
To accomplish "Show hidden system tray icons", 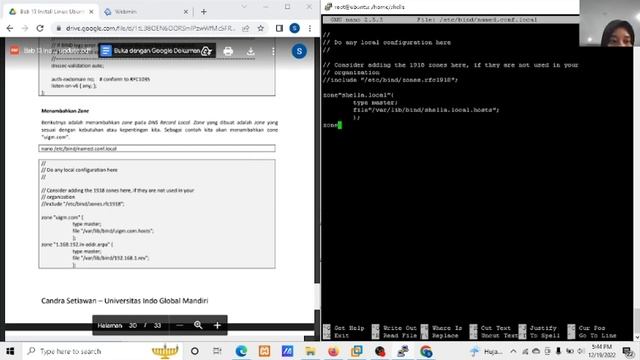I will tap(513, 351).
